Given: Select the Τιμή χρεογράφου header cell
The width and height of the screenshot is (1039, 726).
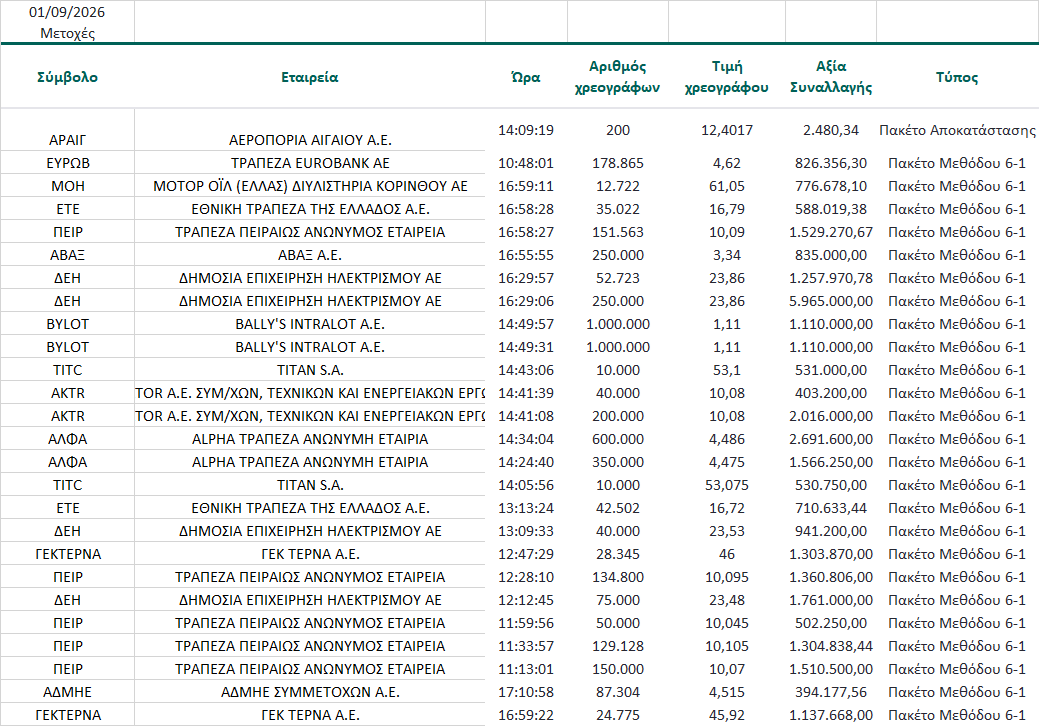Looking at the screenshot, I should point(727,77).
